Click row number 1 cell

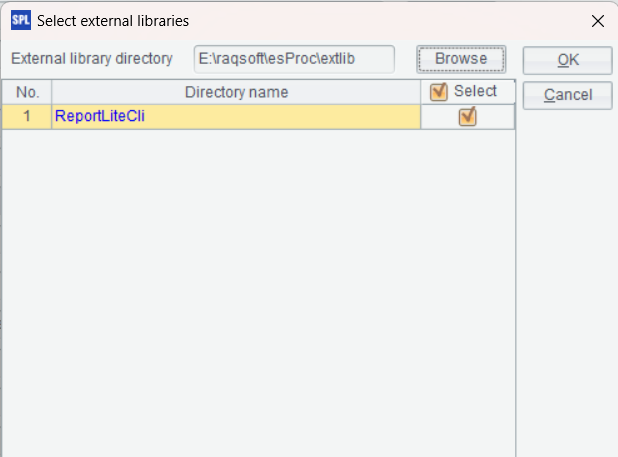pos(27,116)
